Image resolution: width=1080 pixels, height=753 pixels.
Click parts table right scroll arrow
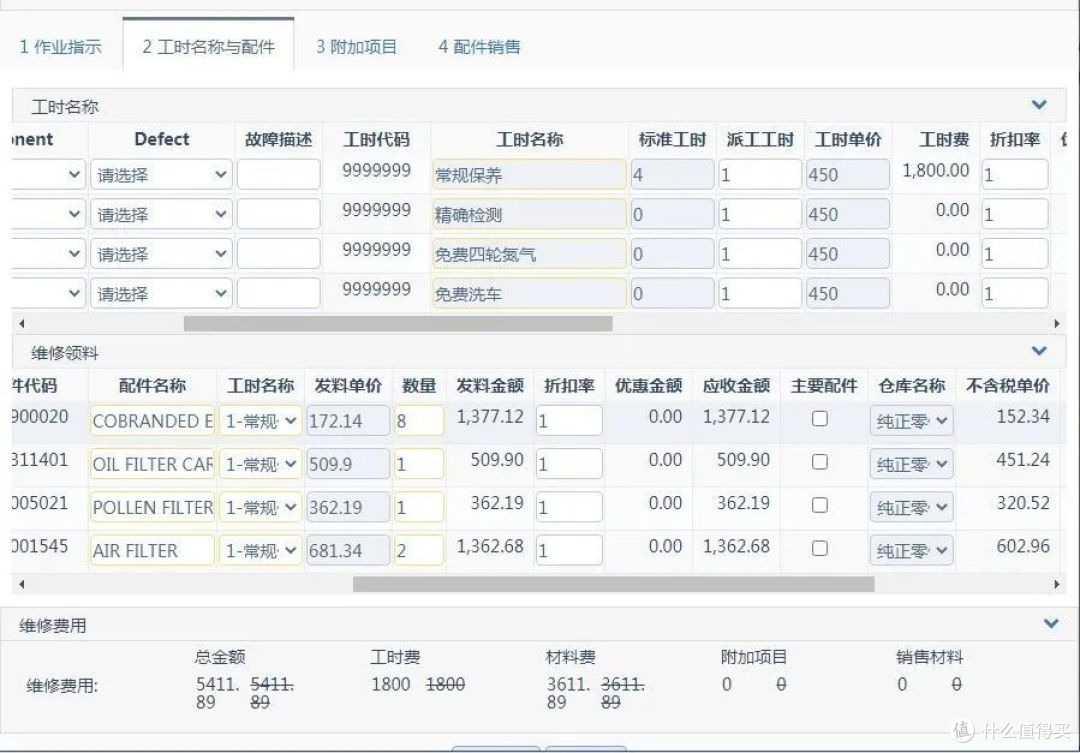[1057, 584]
